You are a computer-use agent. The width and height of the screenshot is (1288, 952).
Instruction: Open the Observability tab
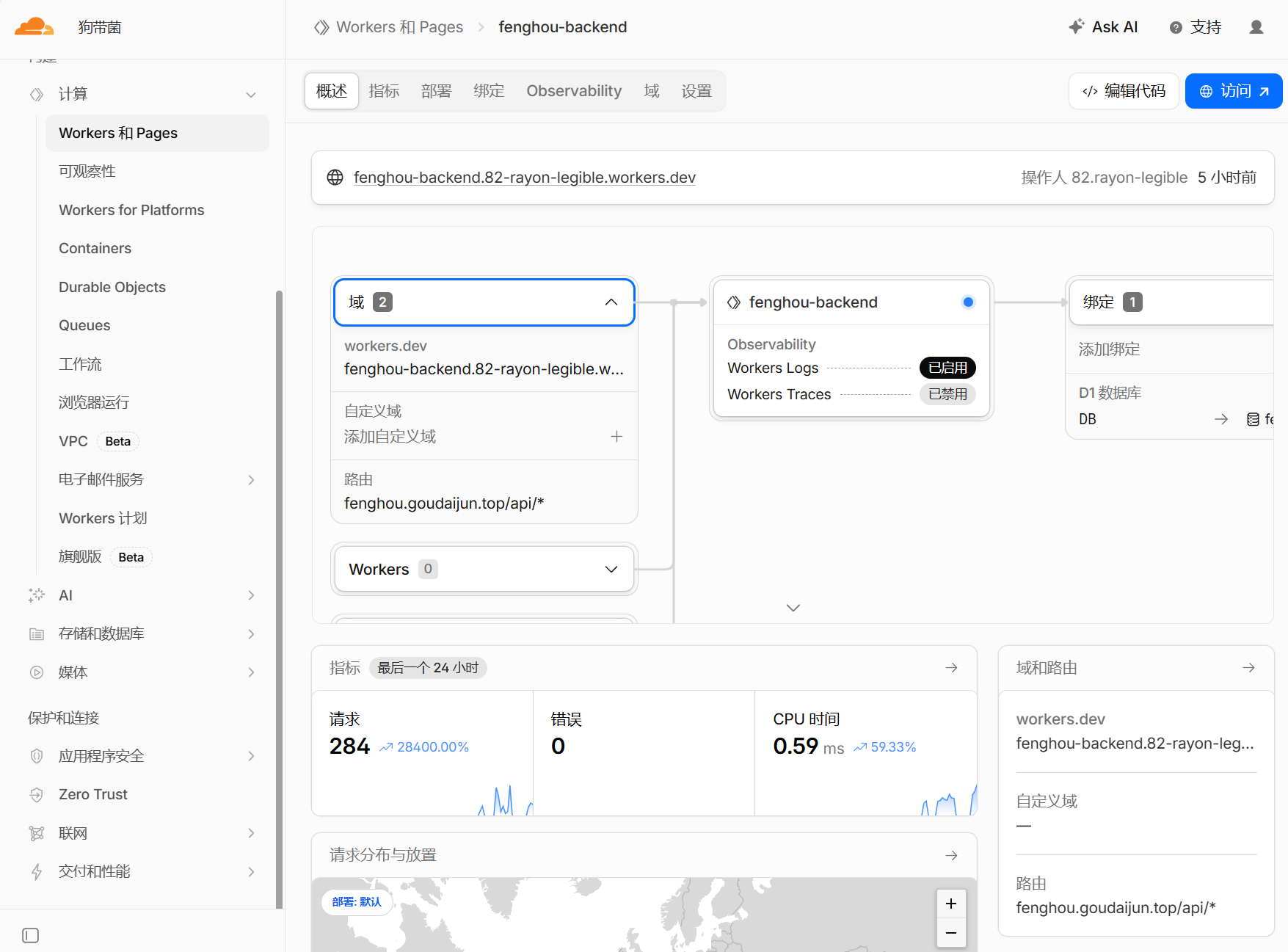pos(574,91)
